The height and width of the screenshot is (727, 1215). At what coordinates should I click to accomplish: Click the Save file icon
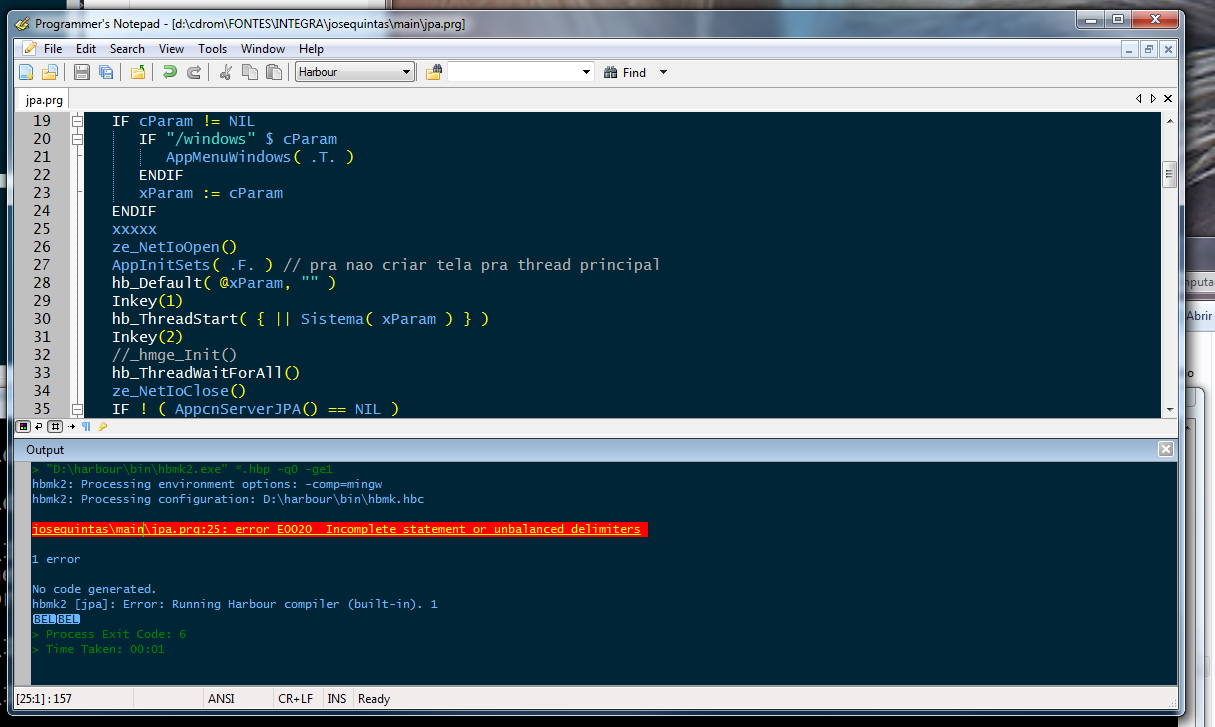(82, 72)
